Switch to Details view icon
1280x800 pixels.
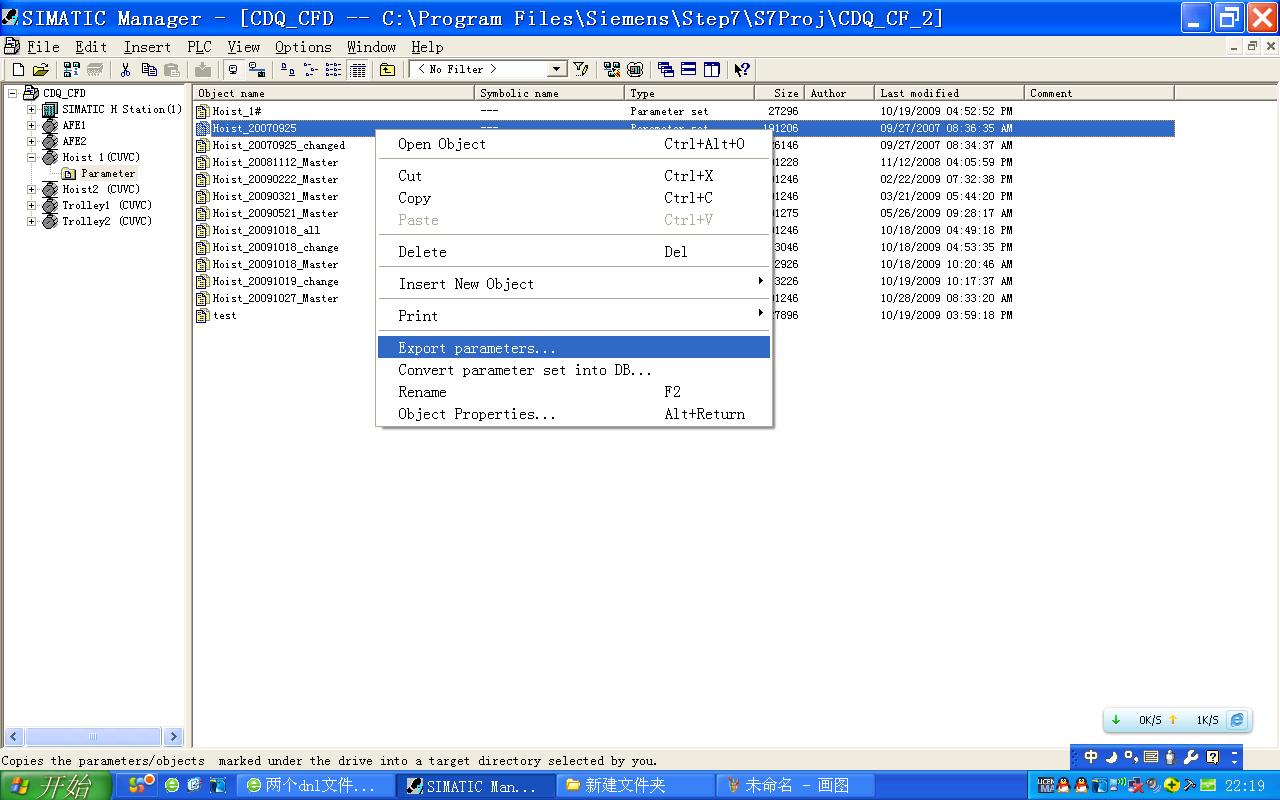(357, 69)
